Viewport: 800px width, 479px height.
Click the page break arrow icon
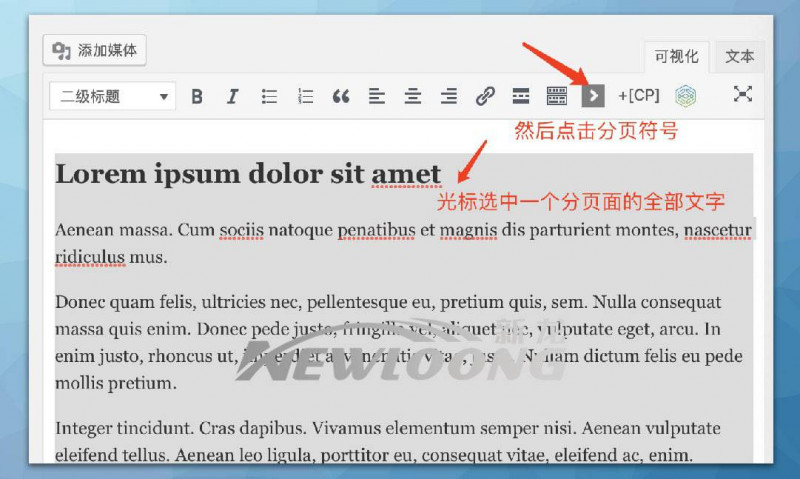coord(593,96)
